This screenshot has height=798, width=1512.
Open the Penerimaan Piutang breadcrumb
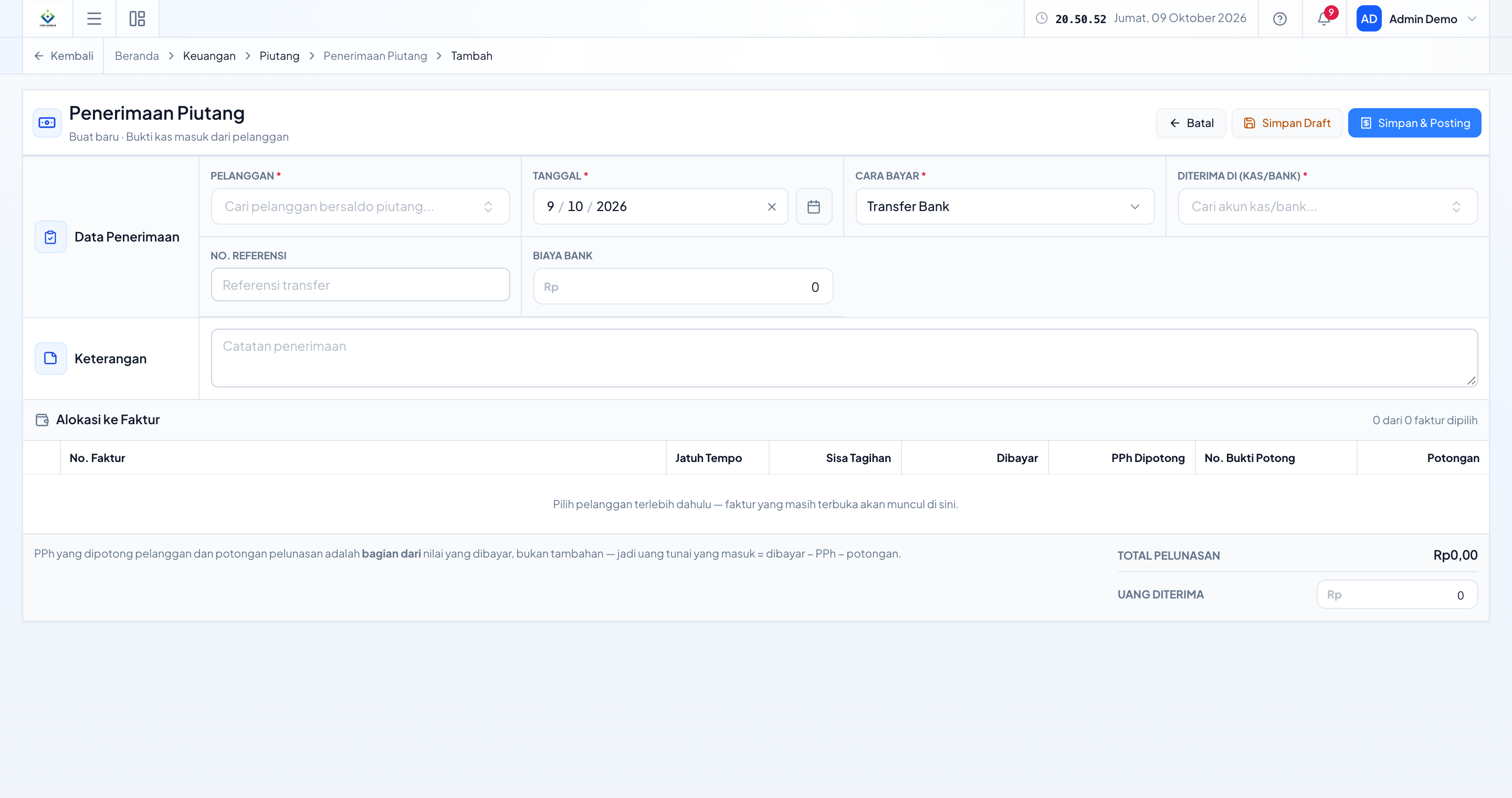375,56
